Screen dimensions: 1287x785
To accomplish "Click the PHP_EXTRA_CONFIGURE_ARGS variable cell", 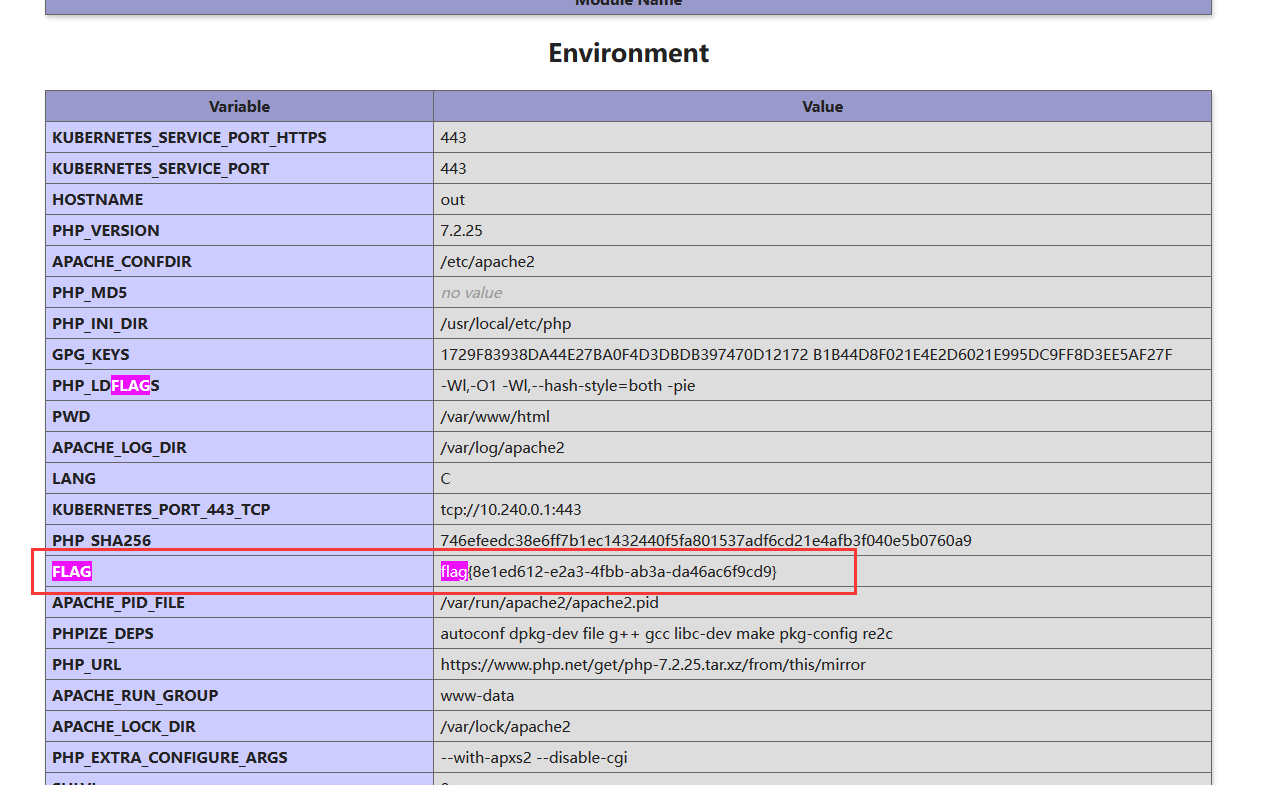I will pyautogui.click(x=239, y=757).
